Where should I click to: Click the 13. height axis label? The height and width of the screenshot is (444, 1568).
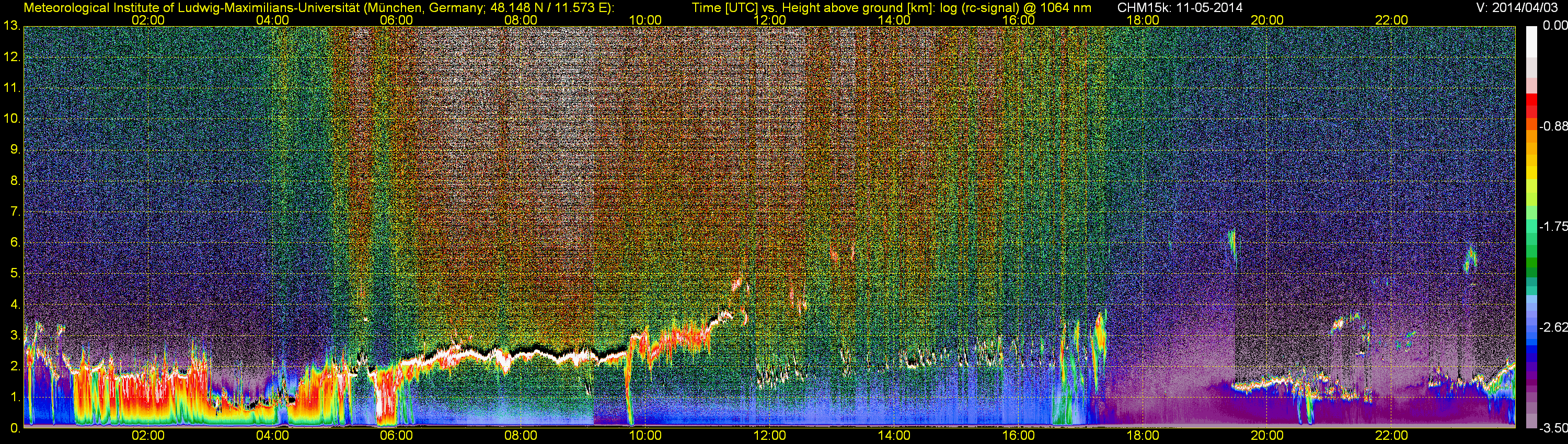pos(11,26)
